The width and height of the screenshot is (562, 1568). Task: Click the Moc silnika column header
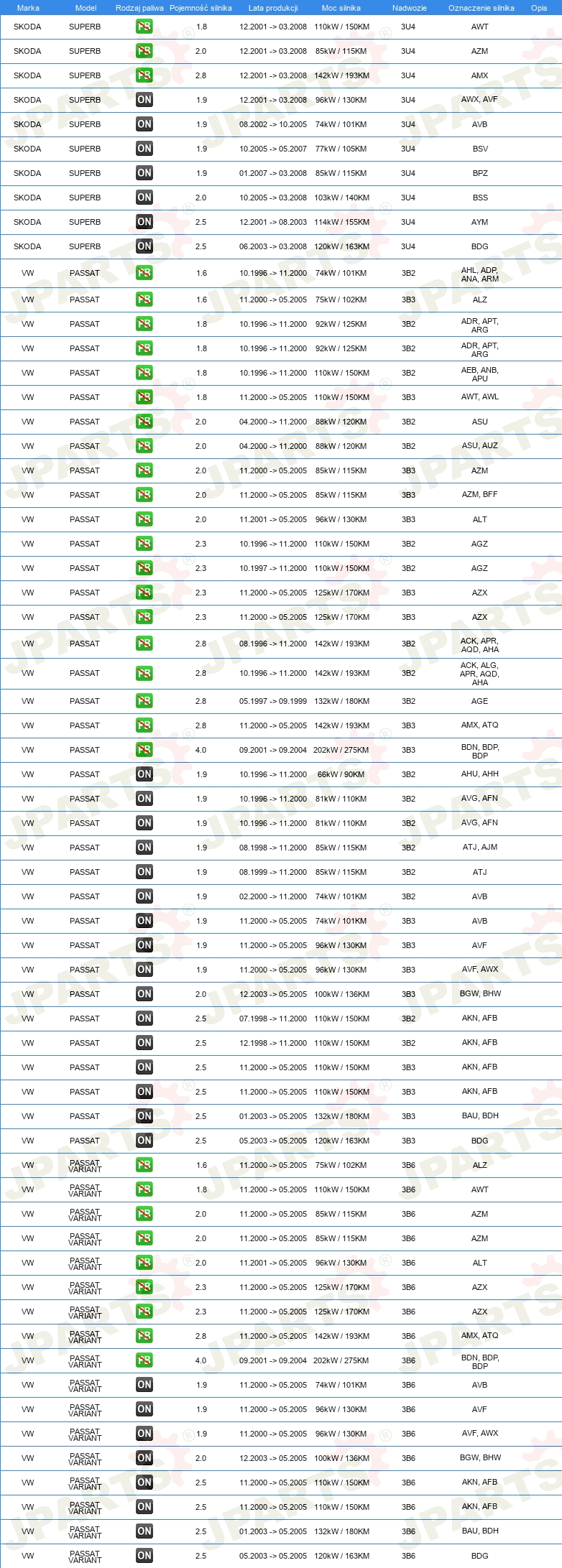[x=341, y=8]
